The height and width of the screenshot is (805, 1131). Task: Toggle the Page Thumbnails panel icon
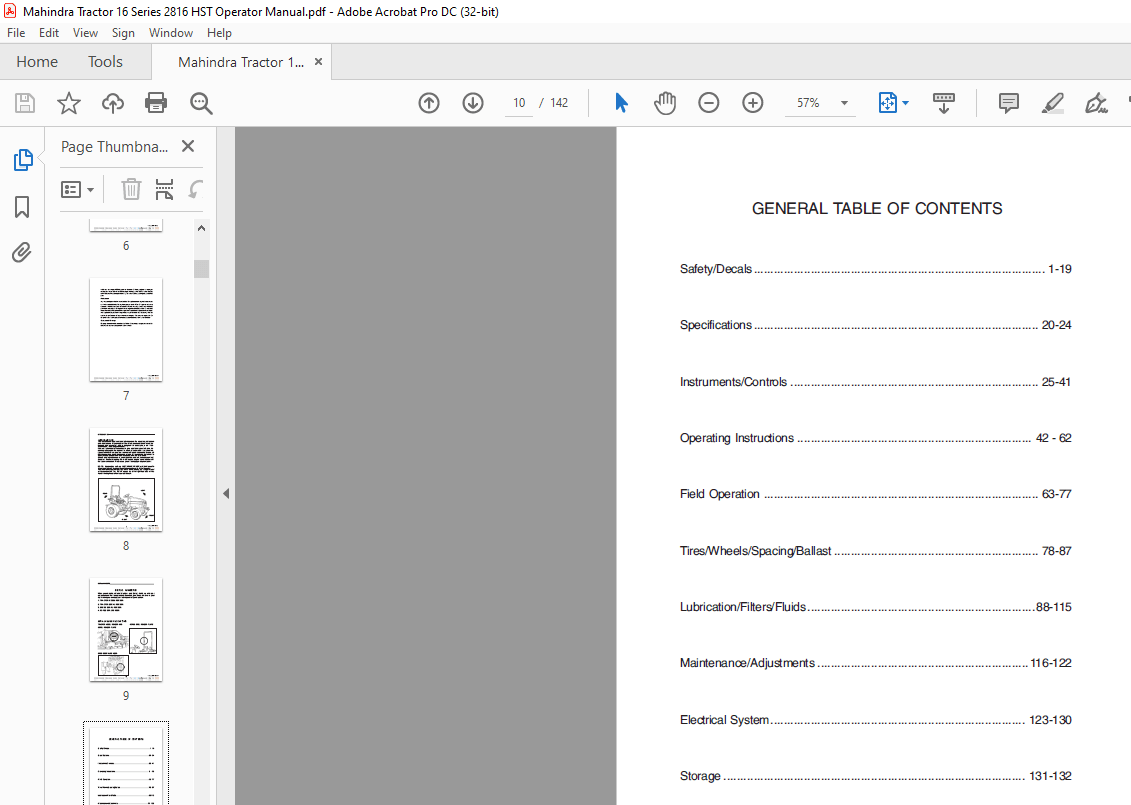click(22, 160)
